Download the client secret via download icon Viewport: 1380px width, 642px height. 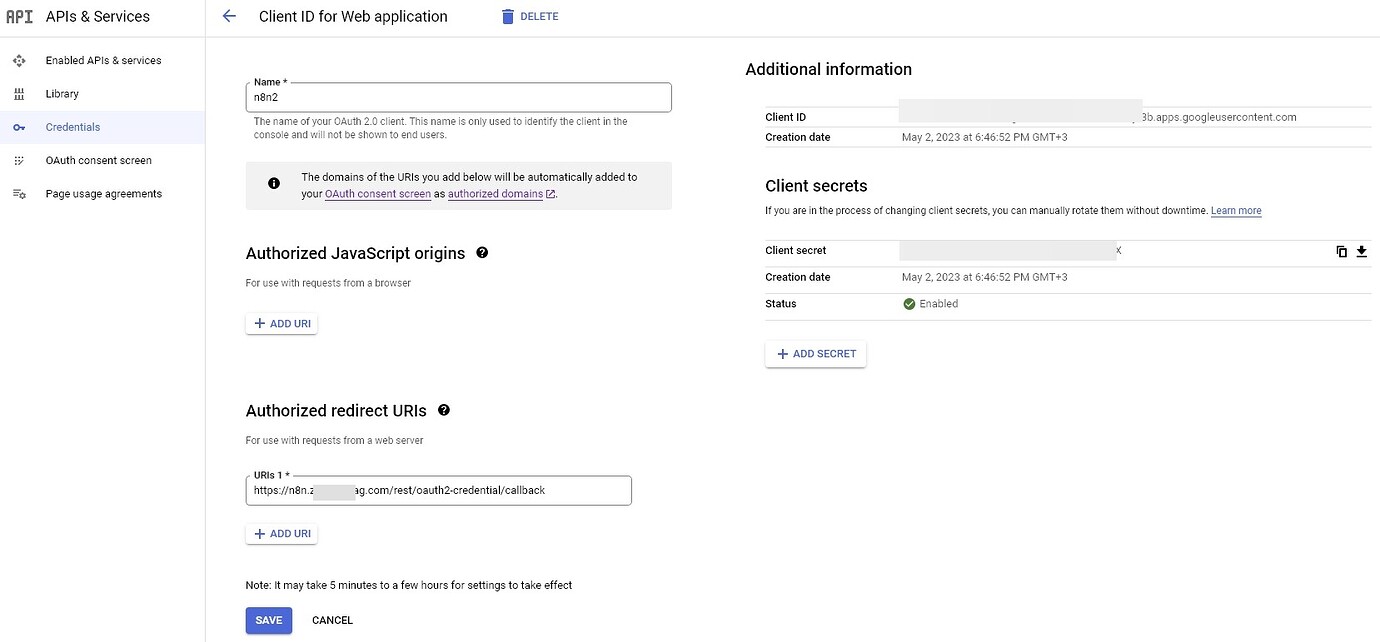(x=1361, y=251)
